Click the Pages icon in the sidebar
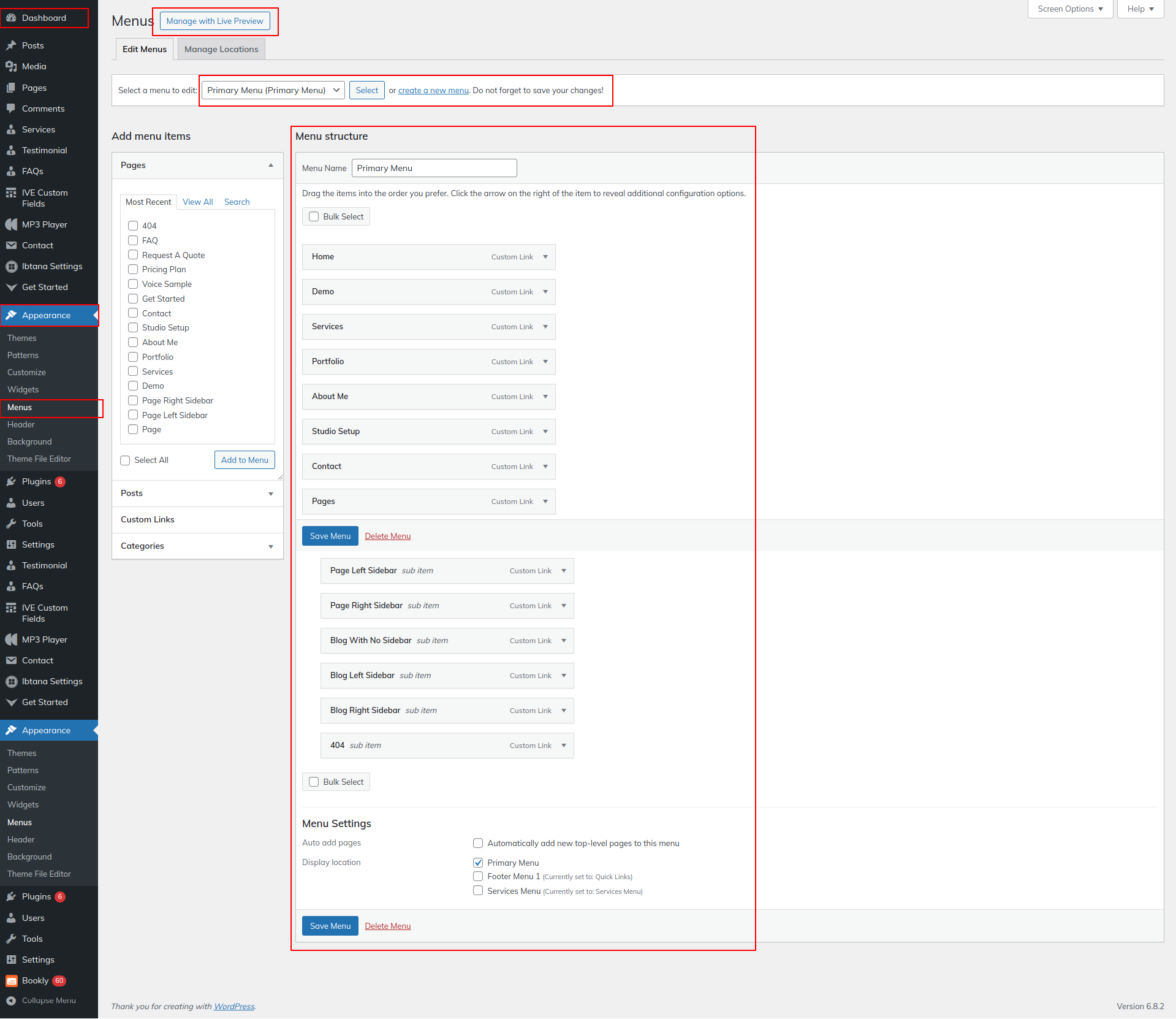The width and height of the screenshot is (1176, 1019). pos(11,88)
